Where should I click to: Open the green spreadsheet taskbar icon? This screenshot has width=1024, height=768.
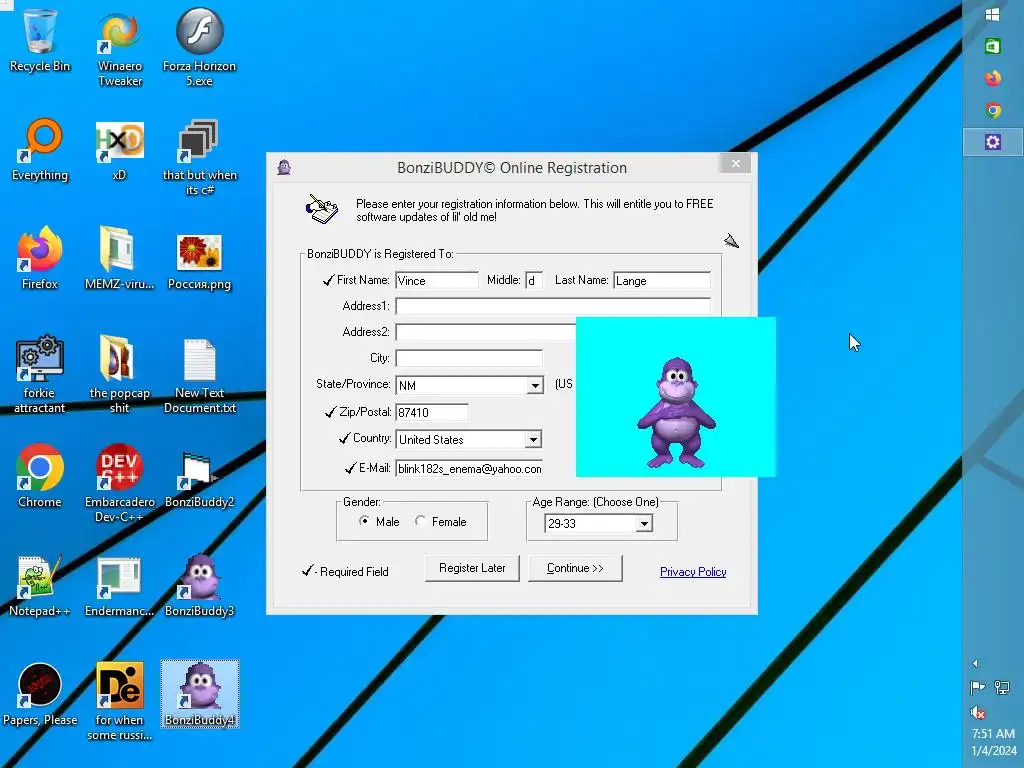tap(993, 46)
